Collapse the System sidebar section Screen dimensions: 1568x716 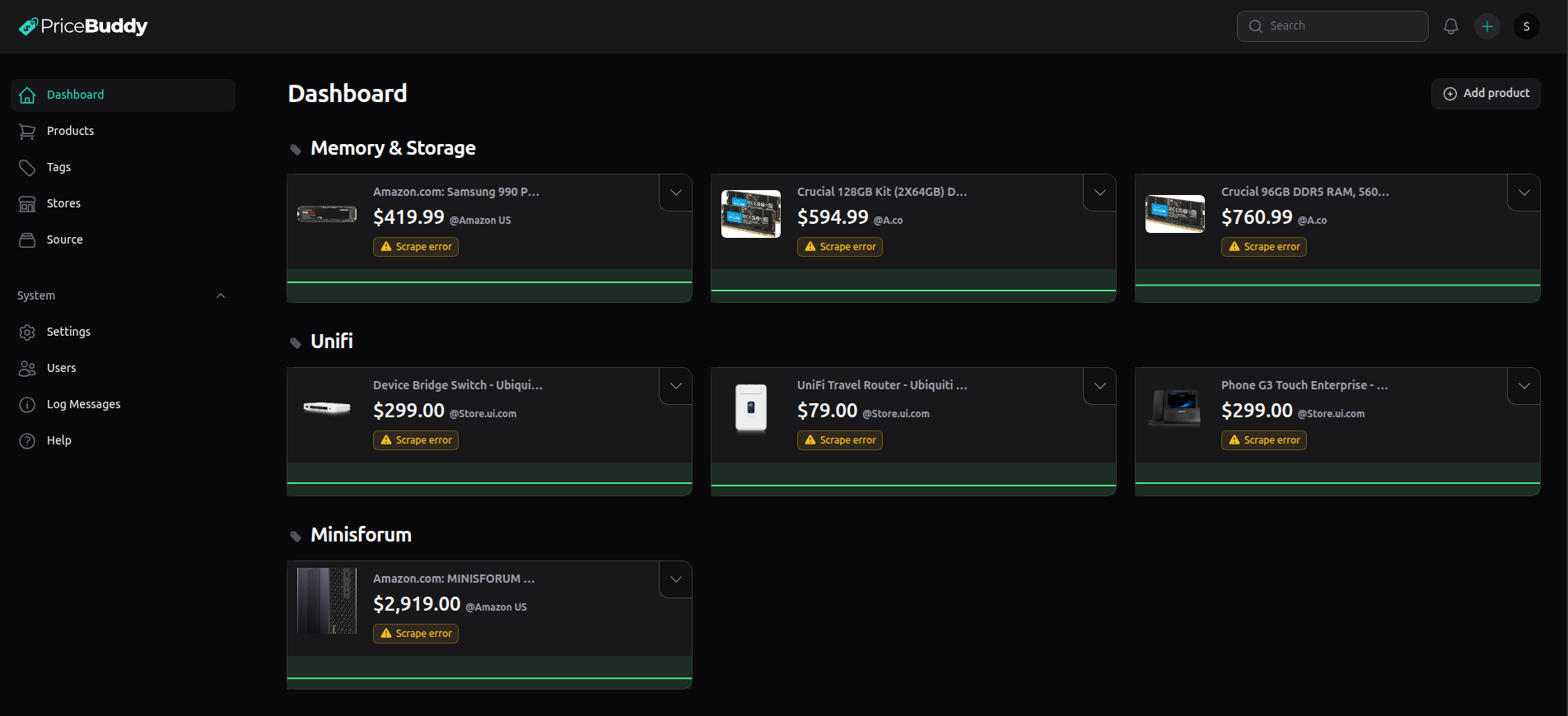click(x=220, y=296)
